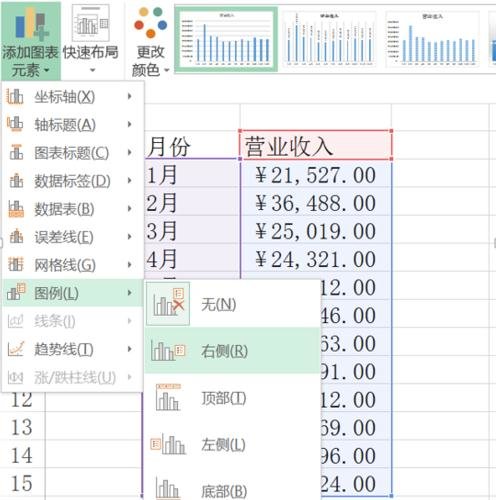Click the 网格线(G) icon
This screenshot has width=496, height=500.
pyautogui.click(x=16, y=265)
